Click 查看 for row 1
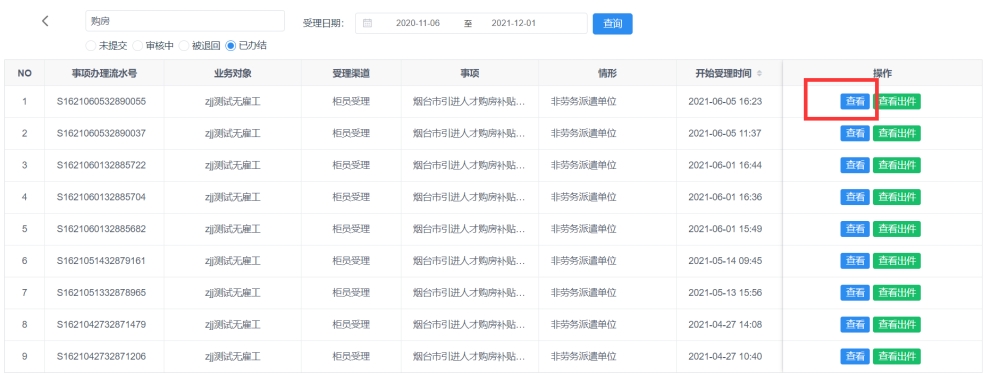Viewport: 1000px width, 374px height. click(x=855, y=101)
